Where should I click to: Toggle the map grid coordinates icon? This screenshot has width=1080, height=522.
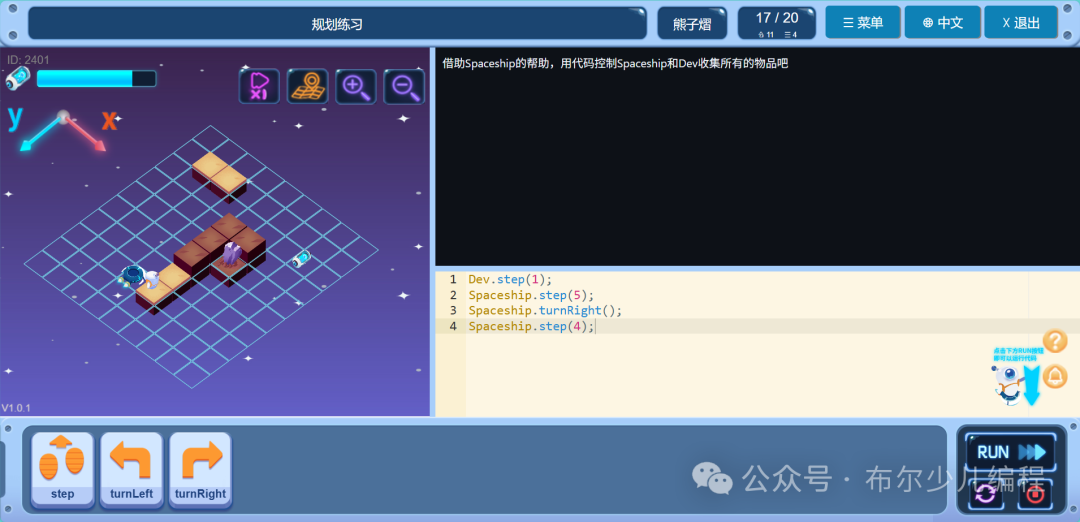click(307, 86)
